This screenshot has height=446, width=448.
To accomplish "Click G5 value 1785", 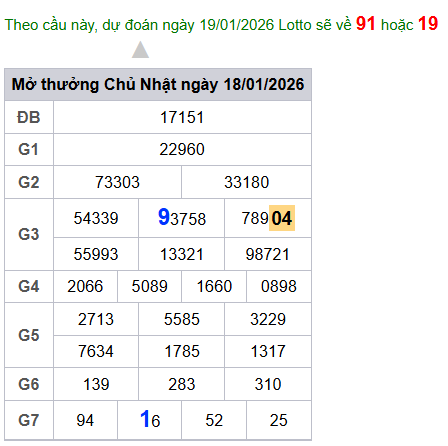I will (182, 351).
